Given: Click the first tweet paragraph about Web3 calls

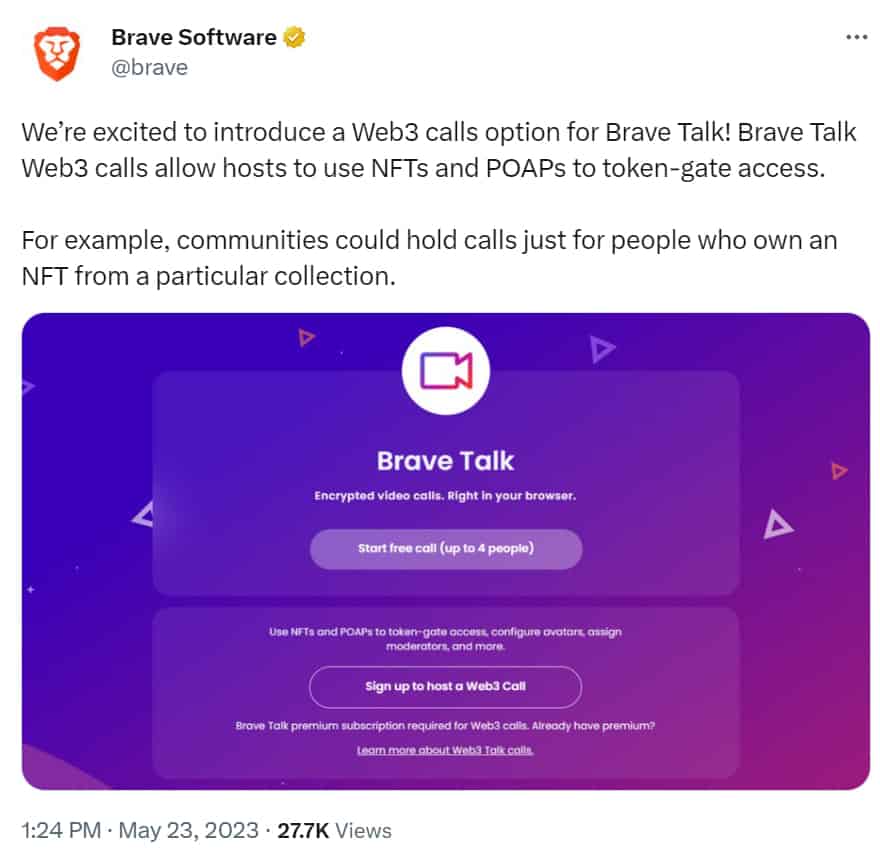Looking at the screenshot, I should click(439, 150).
